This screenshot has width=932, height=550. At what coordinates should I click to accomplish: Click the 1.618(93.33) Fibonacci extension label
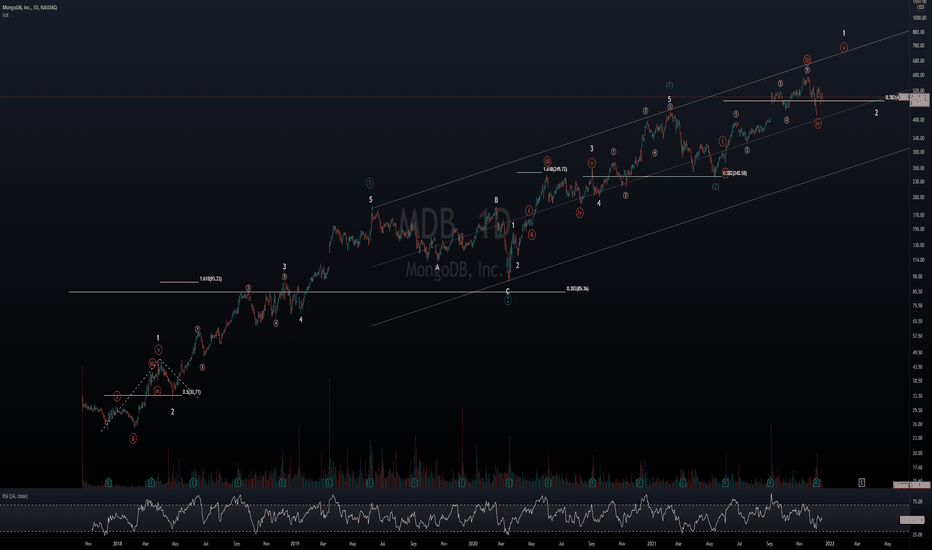coord(210,279)
